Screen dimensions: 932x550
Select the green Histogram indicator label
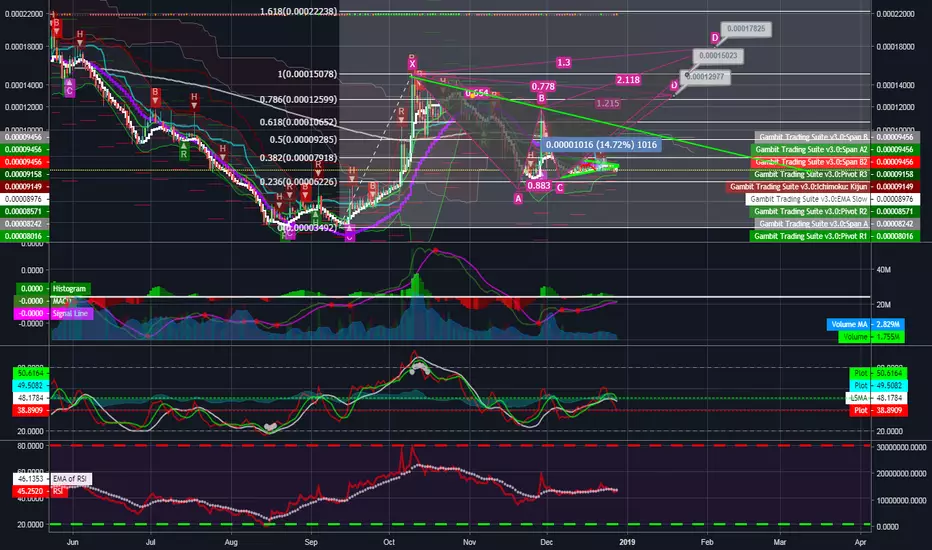[70, 288]
